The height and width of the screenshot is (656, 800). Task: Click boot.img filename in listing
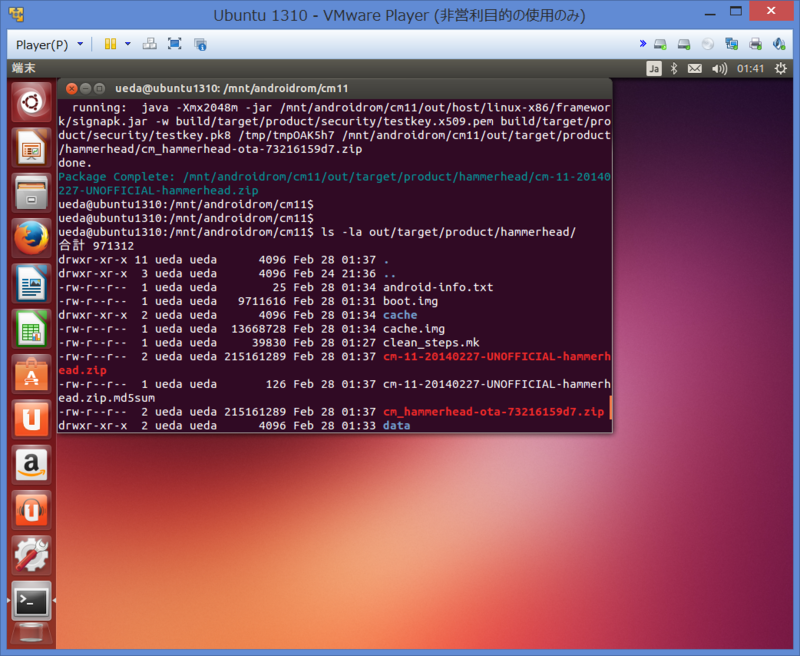(x=410, y=301)
